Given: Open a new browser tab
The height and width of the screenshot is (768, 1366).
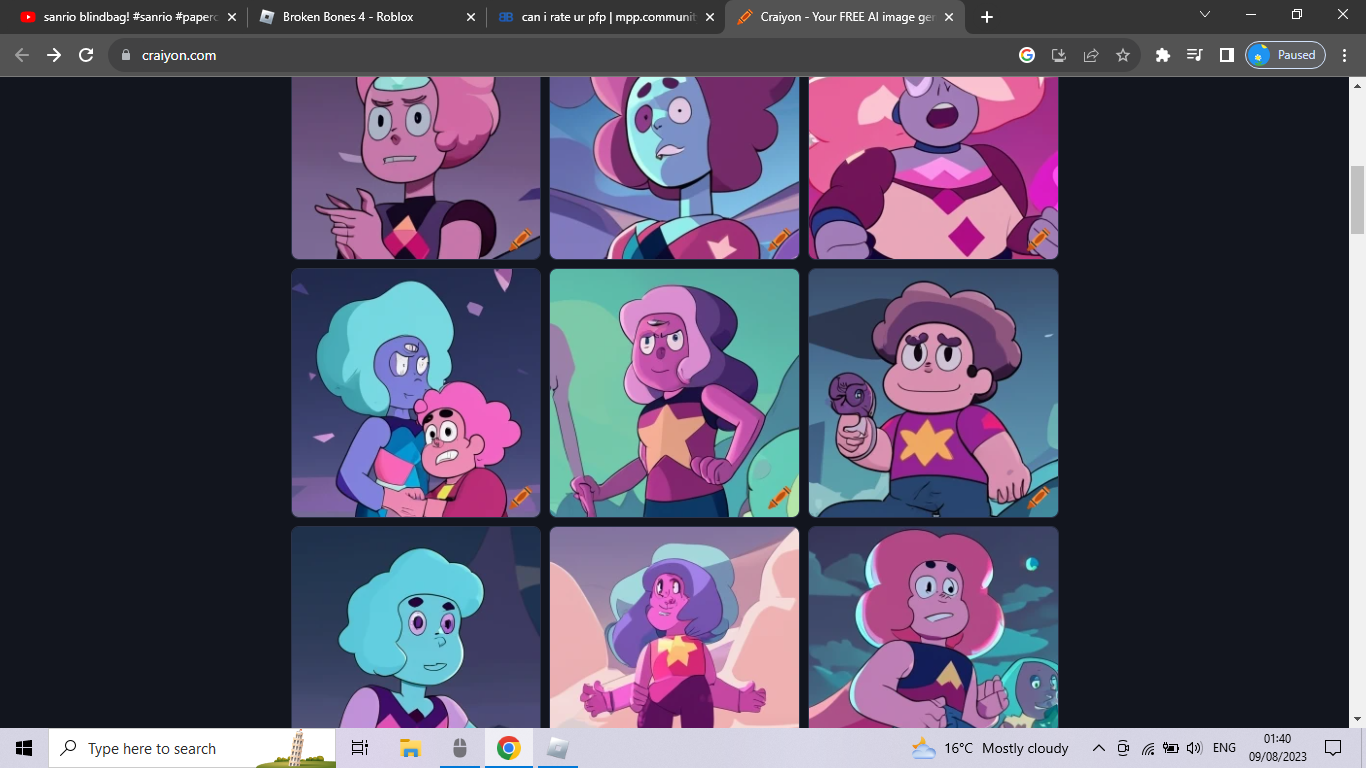Looking at the screenshot, I should tap(987, 17).
